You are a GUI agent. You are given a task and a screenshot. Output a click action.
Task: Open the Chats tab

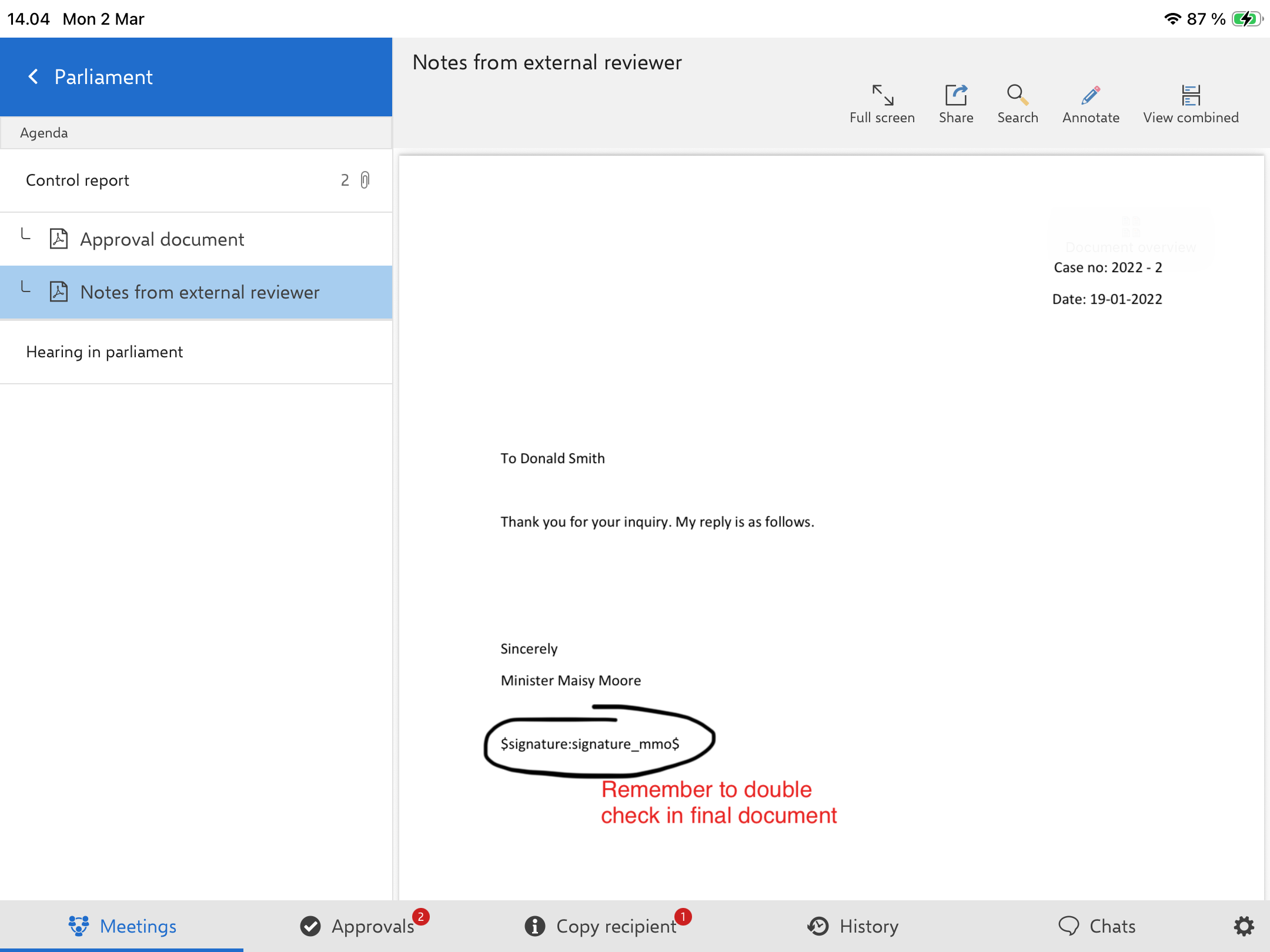coord(1097,926)
